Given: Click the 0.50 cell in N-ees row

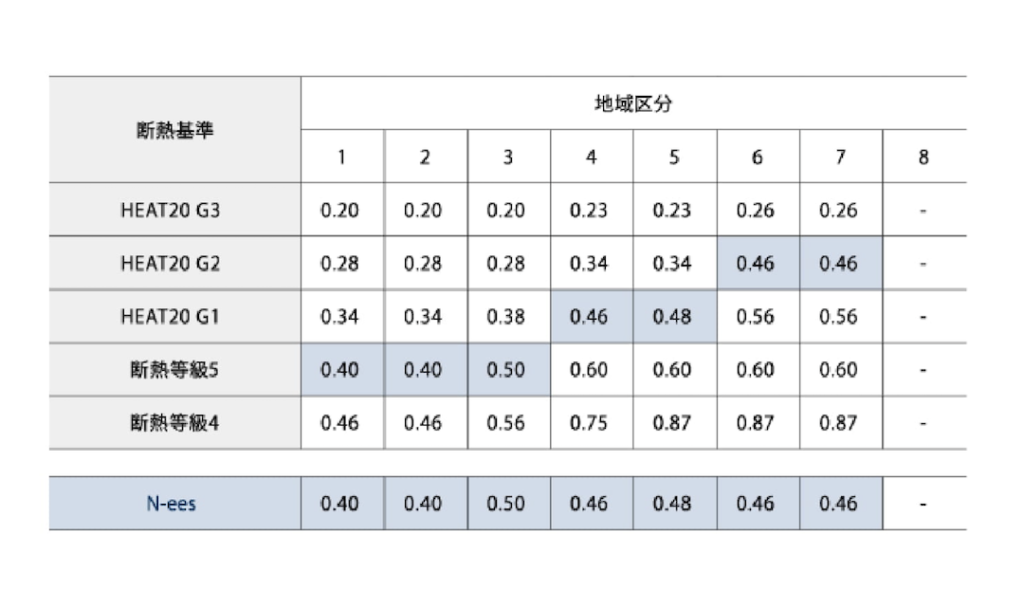Looking at the screenshot, I should point(508,504).
